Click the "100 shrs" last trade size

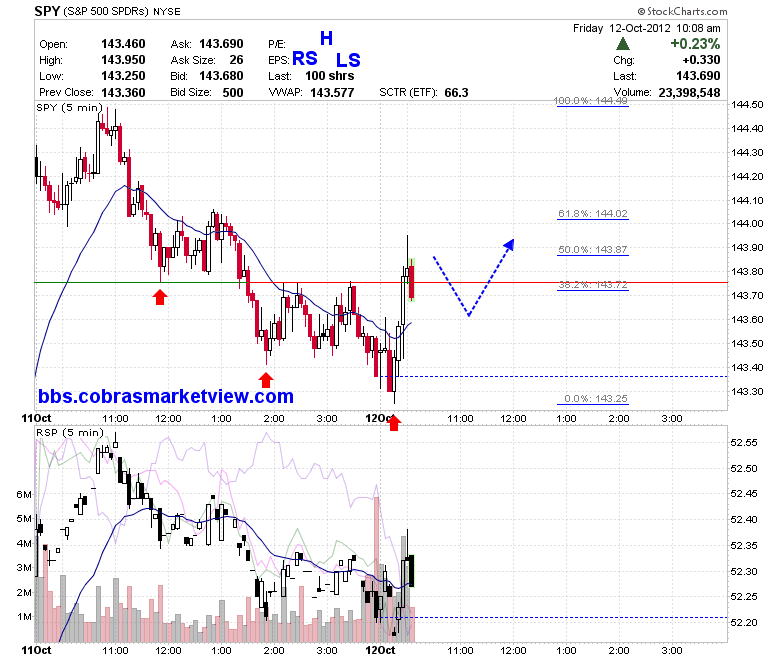pos(329,76)
